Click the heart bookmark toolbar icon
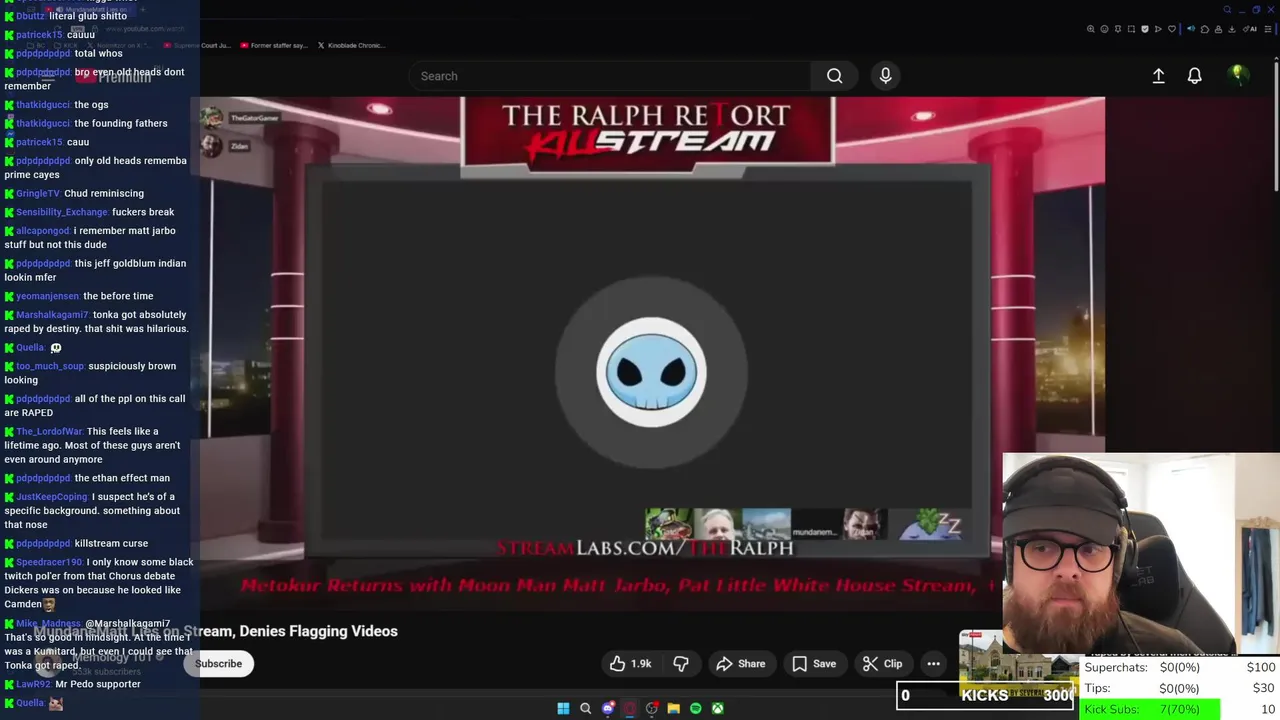Viewport: 1280px width, 720px height. [x=1172, y=29]
